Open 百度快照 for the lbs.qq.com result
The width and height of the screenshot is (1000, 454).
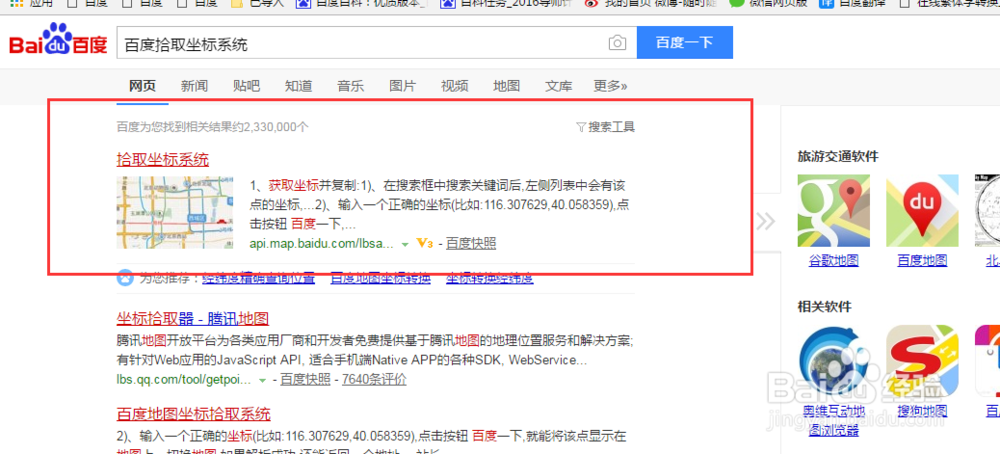click(305, 380)
